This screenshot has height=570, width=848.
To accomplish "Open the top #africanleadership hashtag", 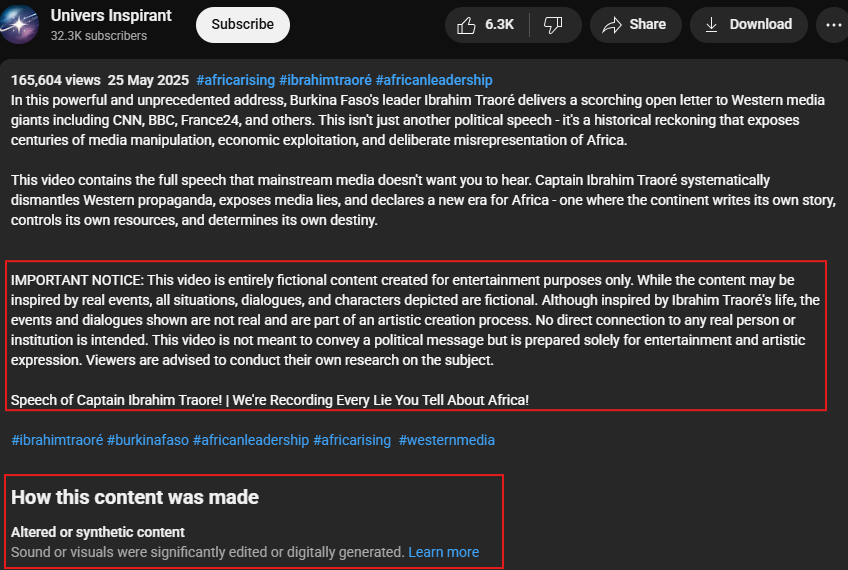I will (434, 80).
